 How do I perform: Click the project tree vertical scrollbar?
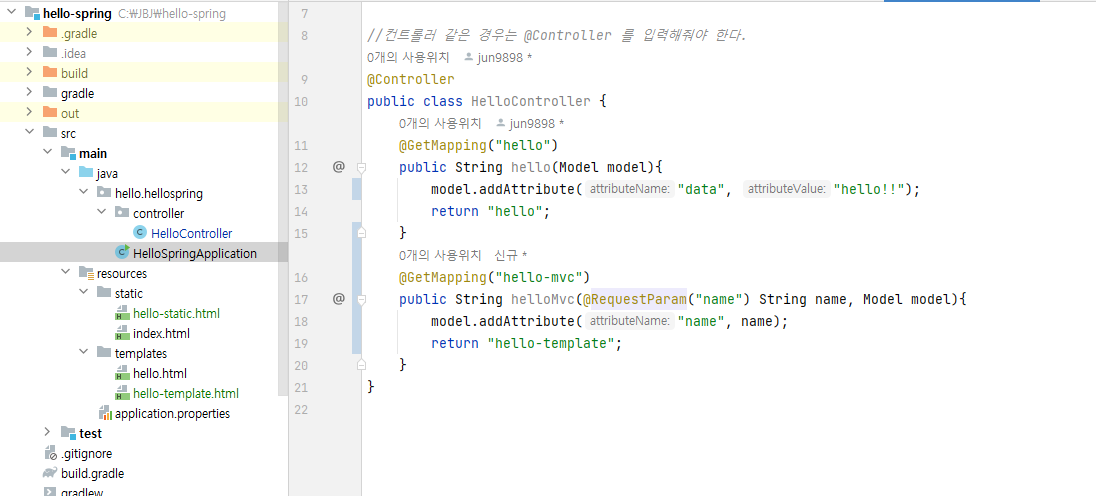(283, 196)
